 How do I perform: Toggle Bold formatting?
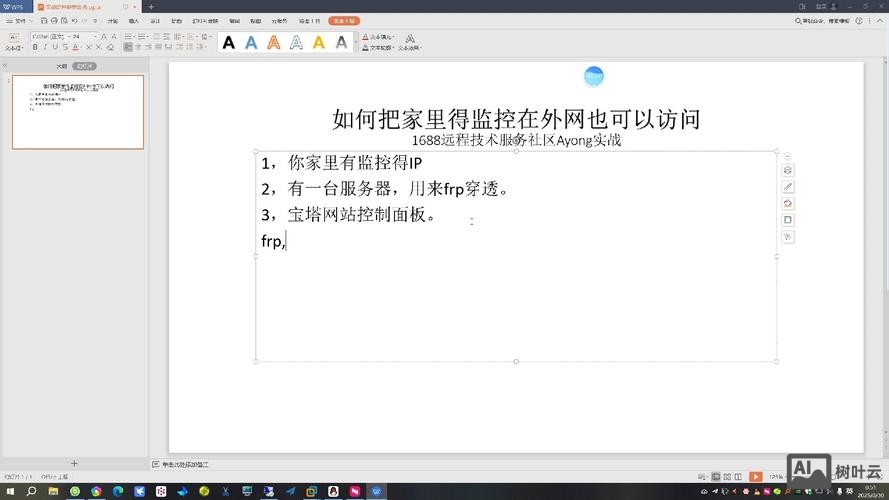[x=35, y=47]
